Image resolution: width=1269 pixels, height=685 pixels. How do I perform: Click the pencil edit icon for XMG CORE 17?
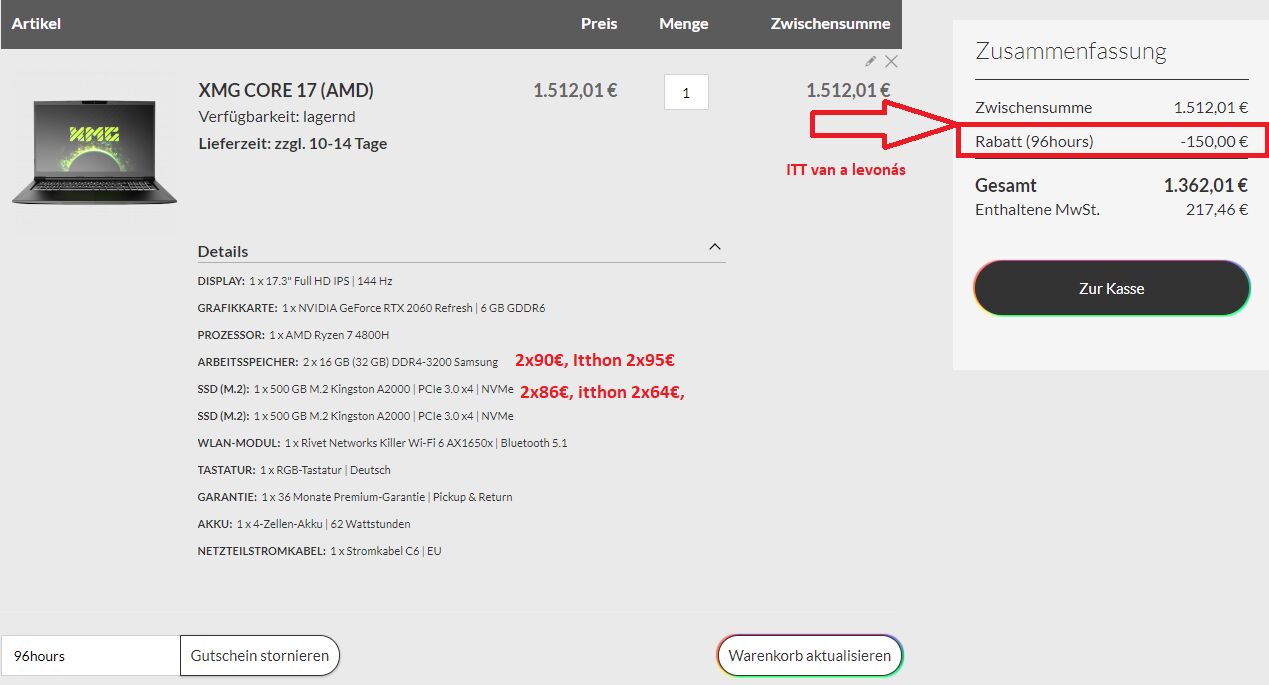tap(871, 61)
